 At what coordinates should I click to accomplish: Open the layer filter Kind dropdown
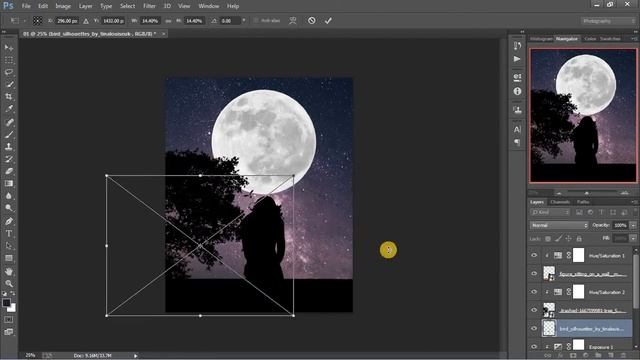[551, 212]
